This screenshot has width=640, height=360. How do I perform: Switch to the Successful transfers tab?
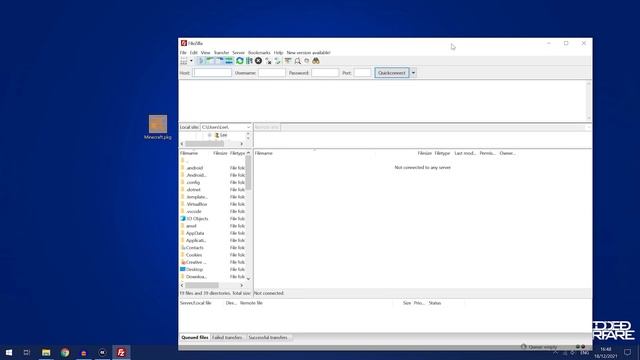[268, 338]
